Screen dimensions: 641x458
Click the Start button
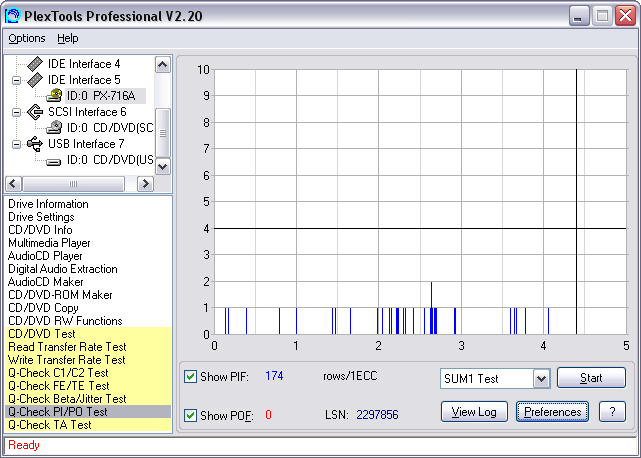[591, 377]
